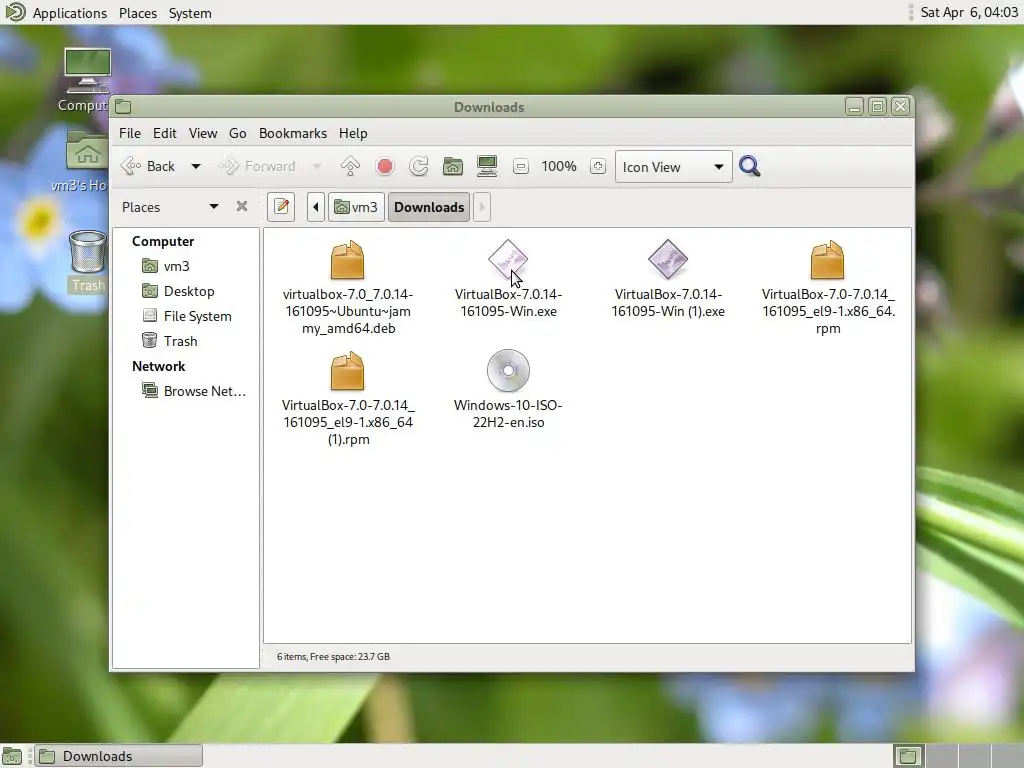The image size is (1024, 768).
Task: Open the Bookmarks menu
Action: tap(293, 133)
